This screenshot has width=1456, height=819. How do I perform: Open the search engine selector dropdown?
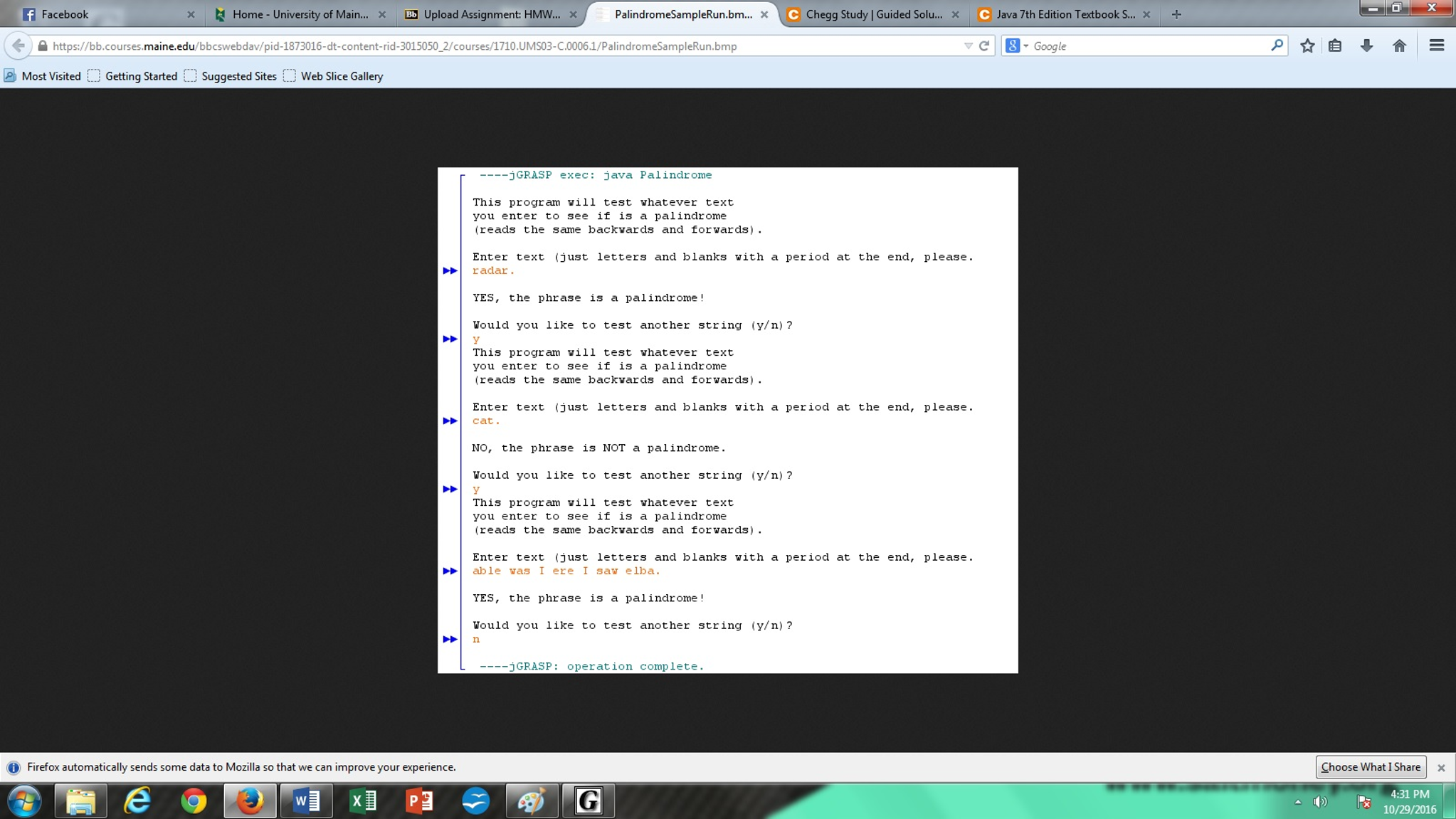[1017, 46]
